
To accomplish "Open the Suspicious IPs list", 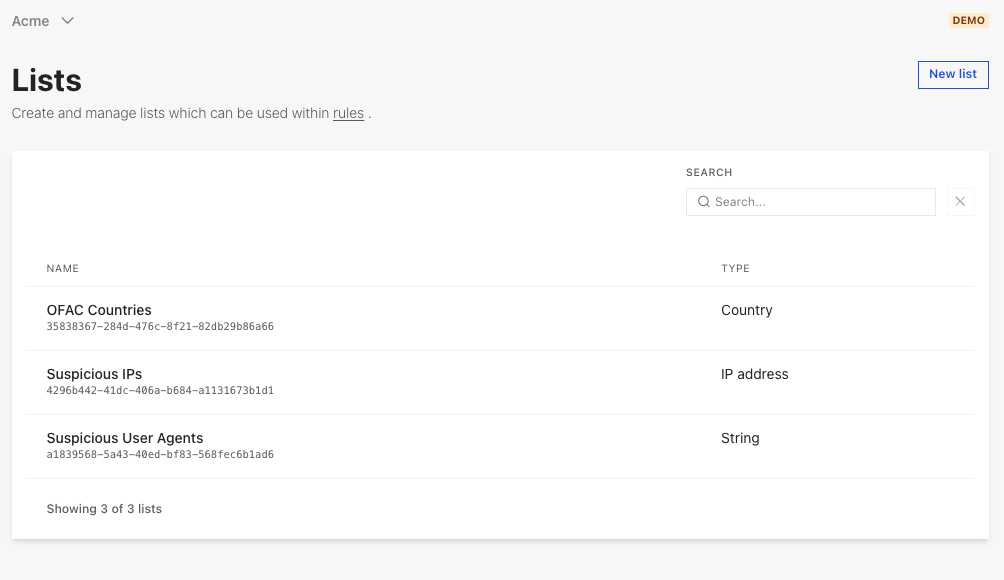I will pos(94,374).
